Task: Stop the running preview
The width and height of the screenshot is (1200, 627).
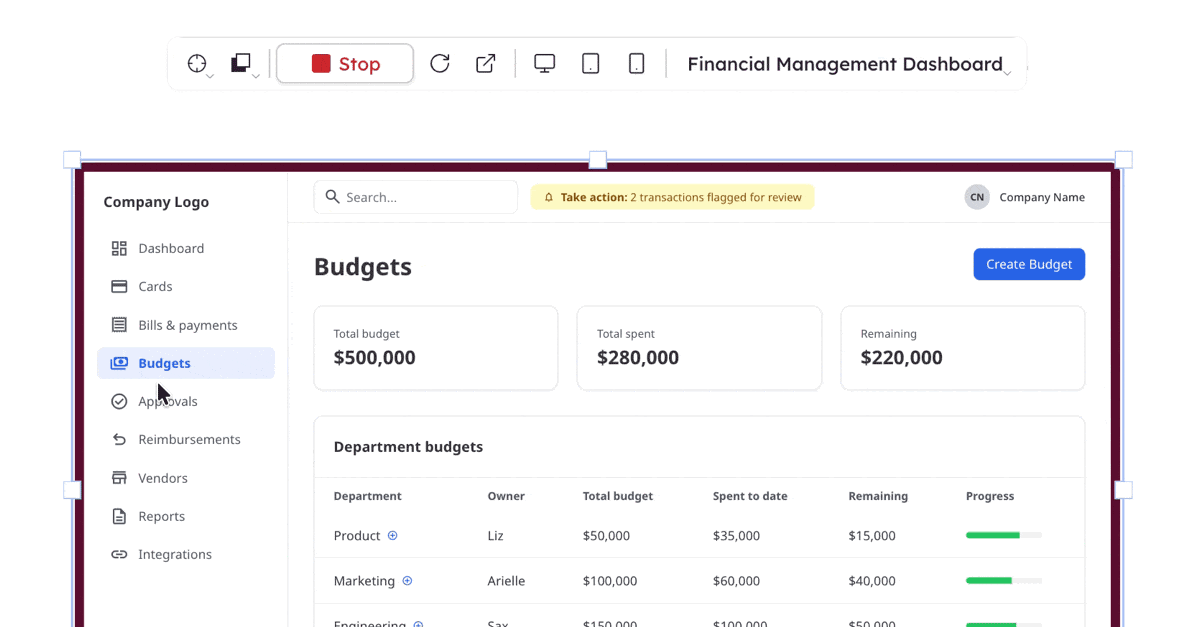Action: tap(345, 64)
